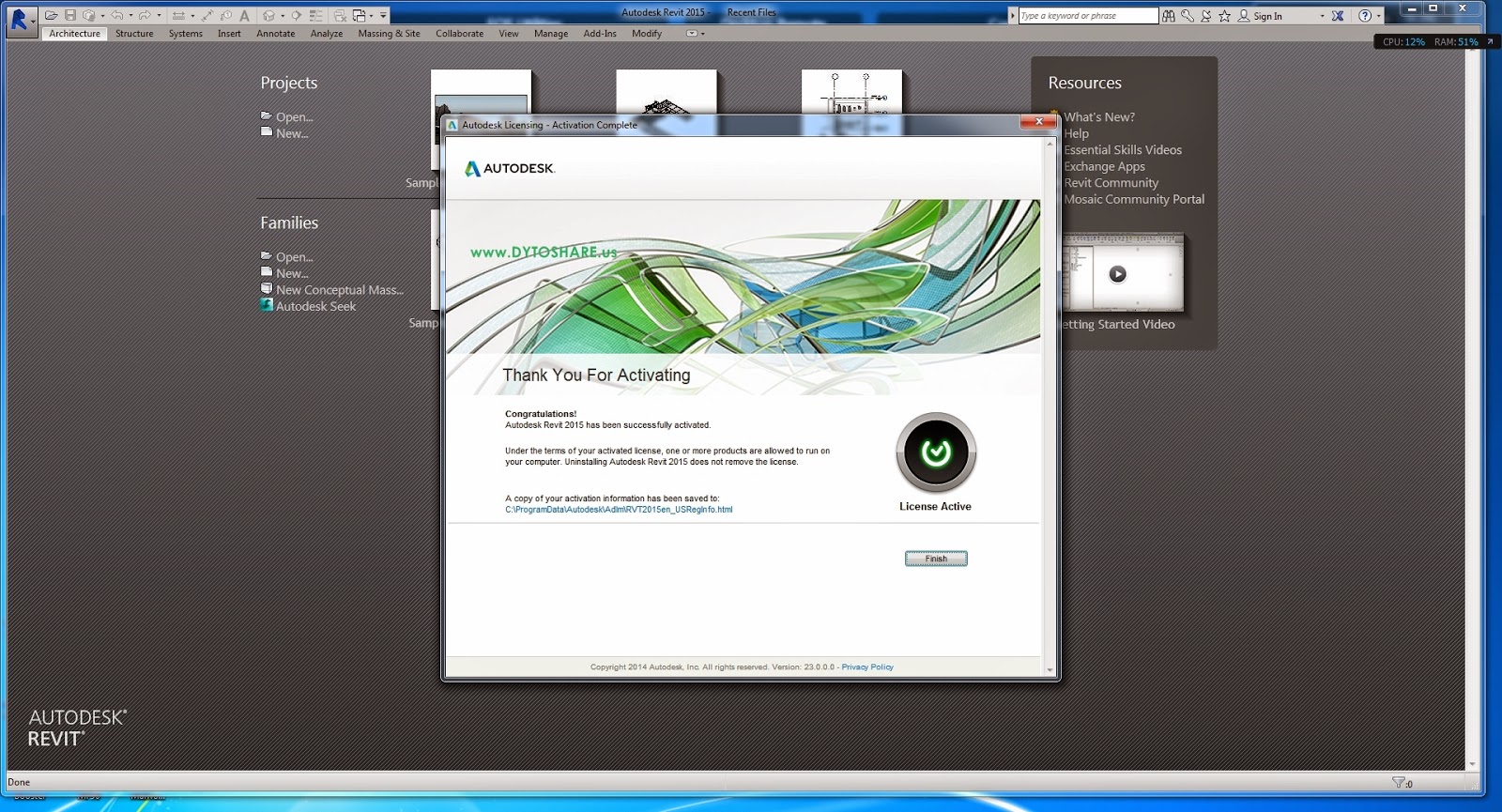Open the Revit Community link
Image resolution: width=1502 pixels, height=812 pixels.
pyautogui.click(x=1111, y=183)
